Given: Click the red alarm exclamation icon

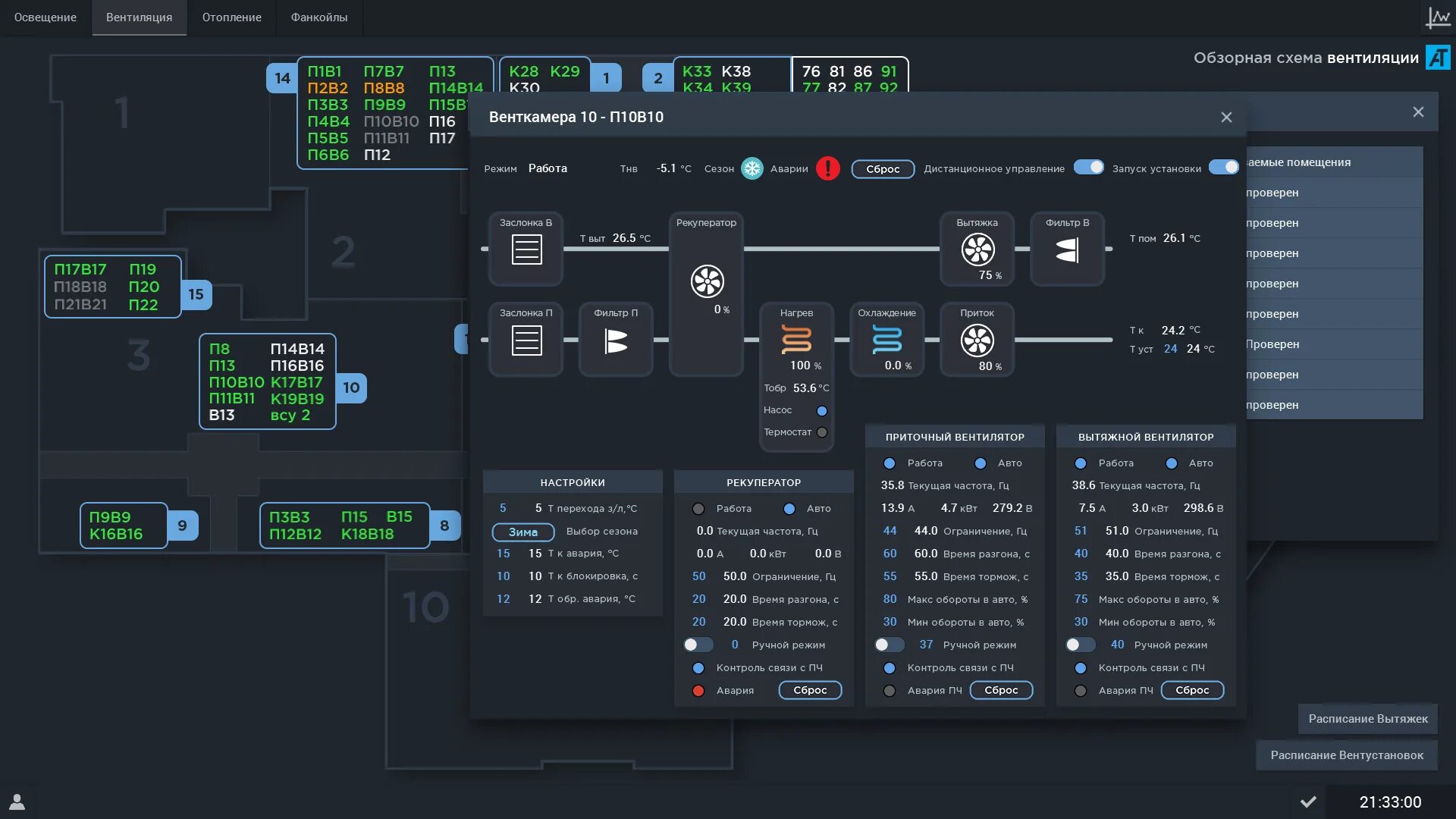Looking at the screenshot, I should (827, 168).
